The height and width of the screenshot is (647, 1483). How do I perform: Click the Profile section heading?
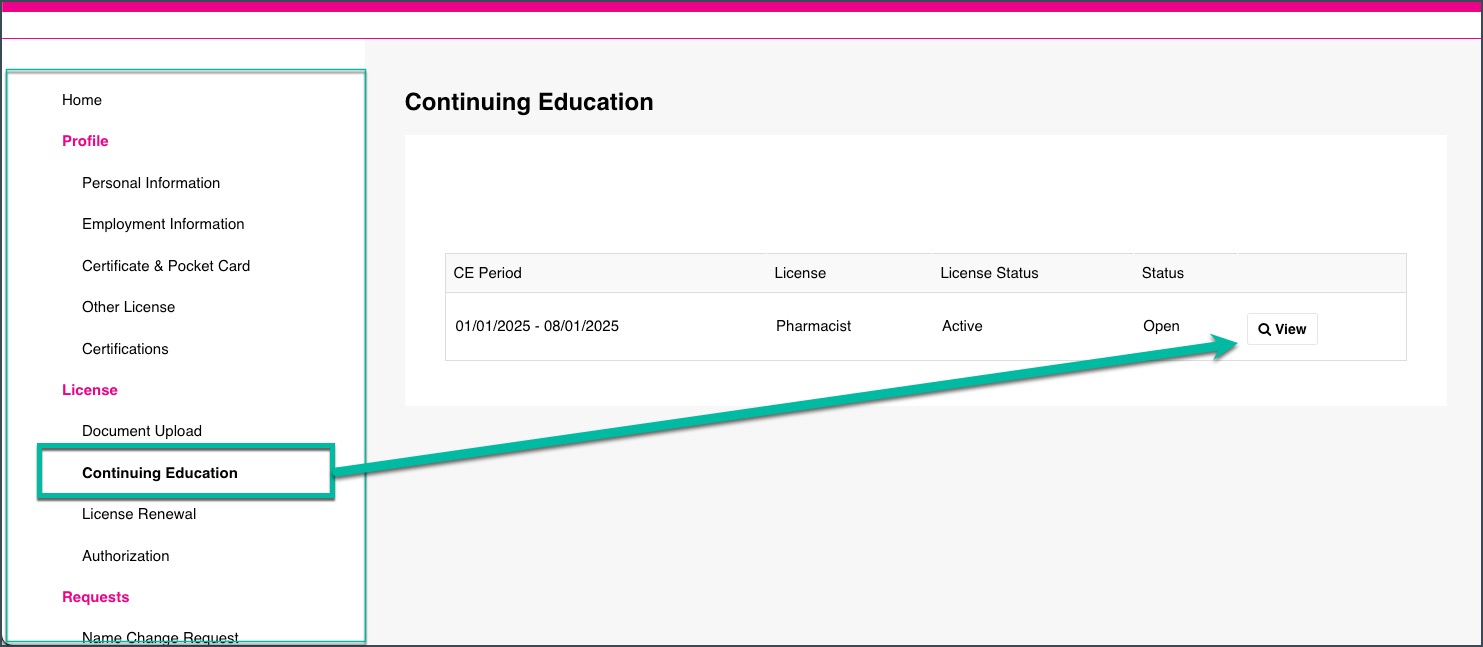(85, 141)
